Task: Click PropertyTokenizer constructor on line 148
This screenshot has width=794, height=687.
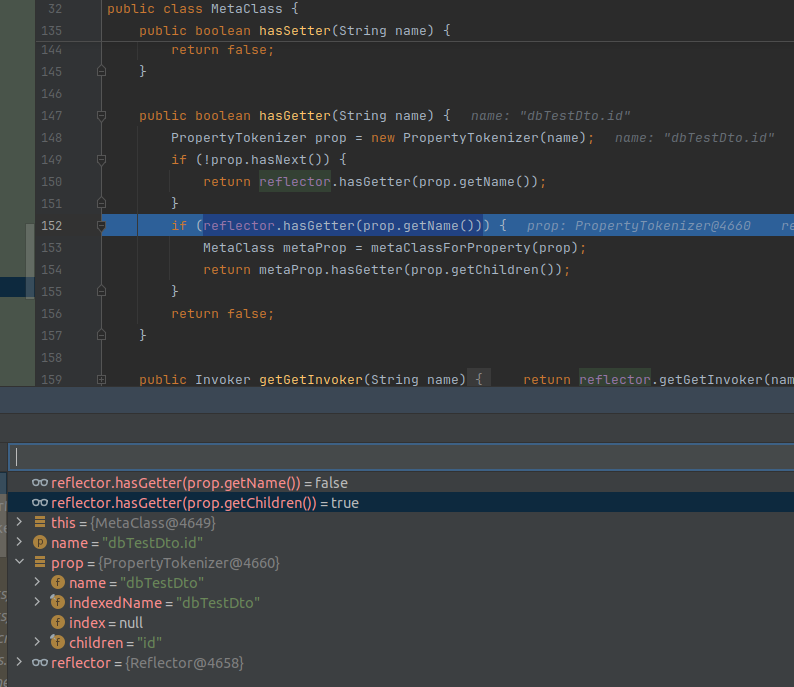Action: pyautogui.click(x=470, y=138)
